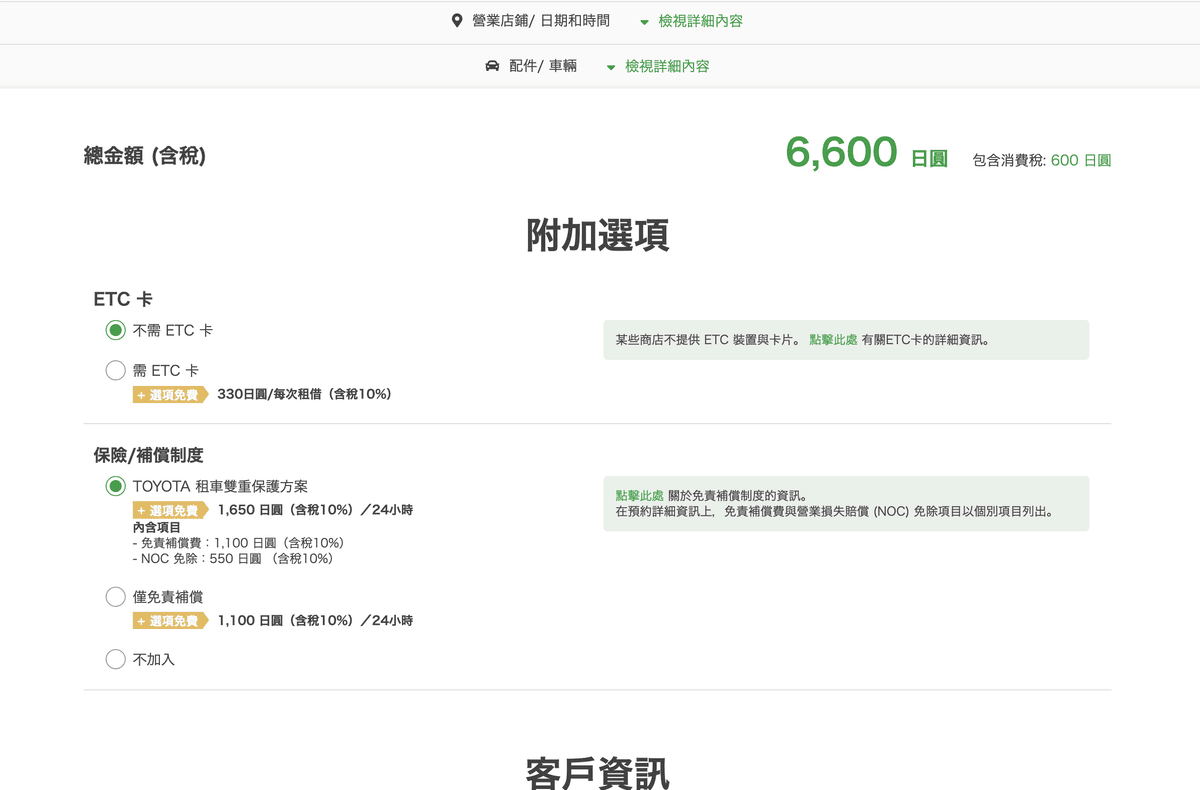Click the 營業店鋪/ 日期和時間 section header
The width and height of the screenshot is (1200, 790).
[x=541, y=21]
